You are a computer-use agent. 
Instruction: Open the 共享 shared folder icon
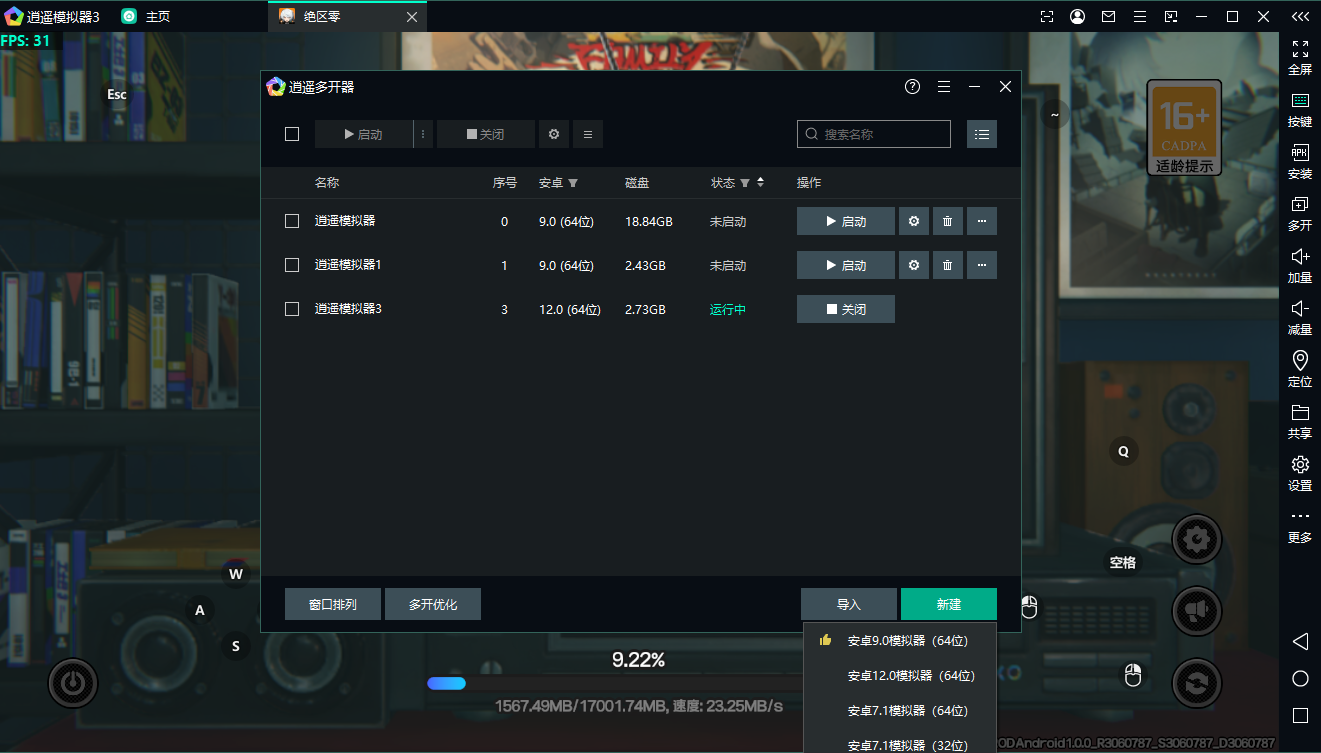pos(1300,421)
